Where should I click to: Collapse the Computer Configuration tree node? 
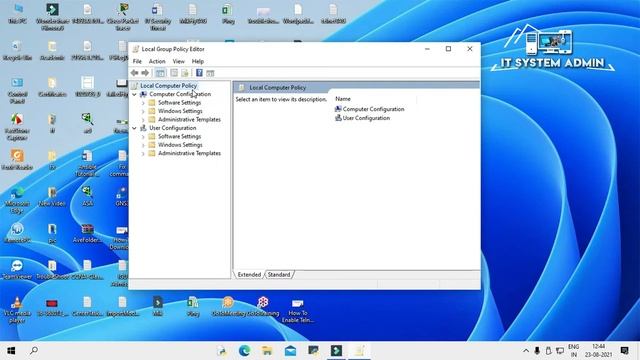pyautogui.click(x=134, y=94)
